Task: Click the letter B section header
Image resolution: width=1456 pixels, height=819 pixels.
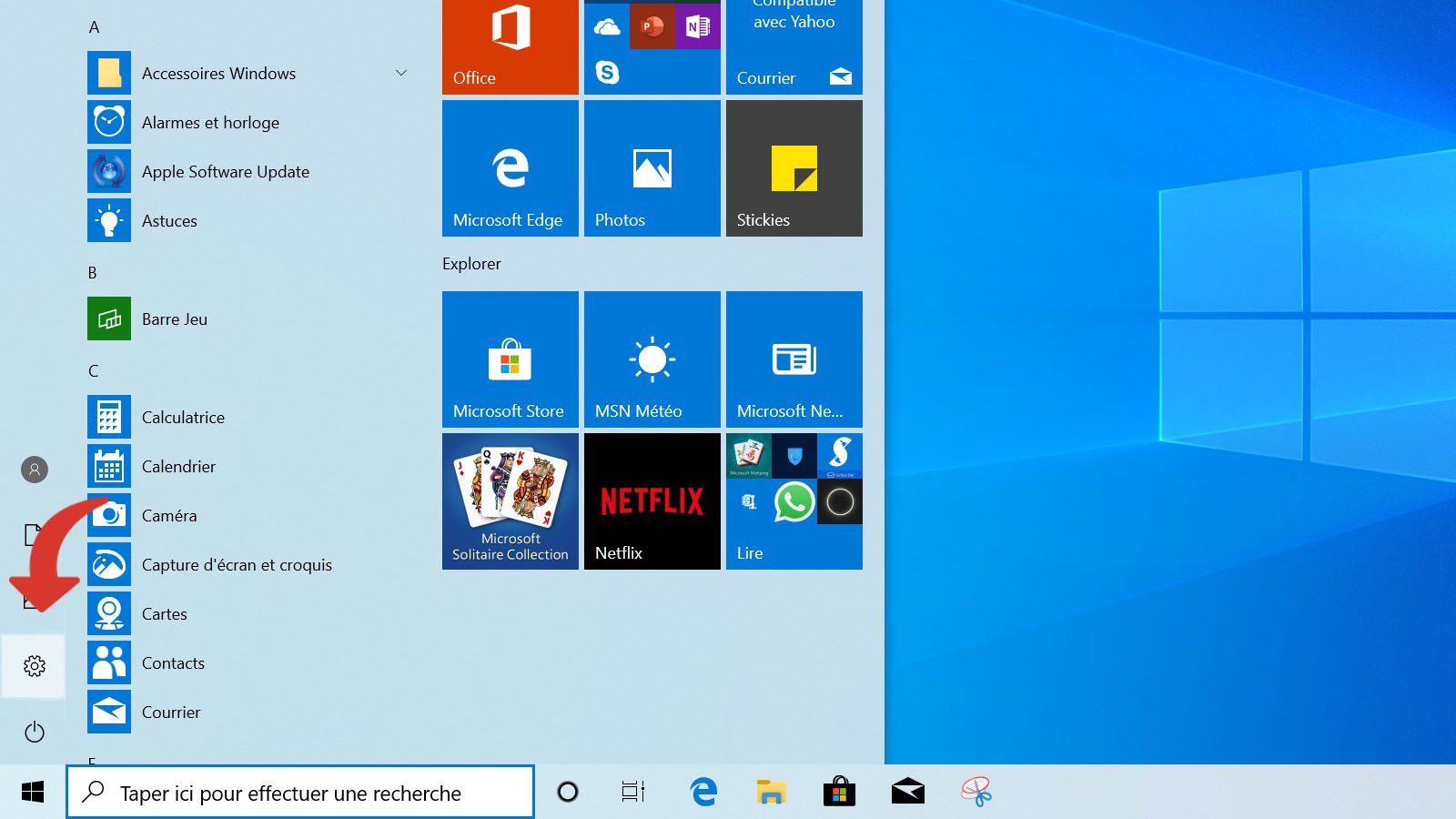Action: (92, 273)
